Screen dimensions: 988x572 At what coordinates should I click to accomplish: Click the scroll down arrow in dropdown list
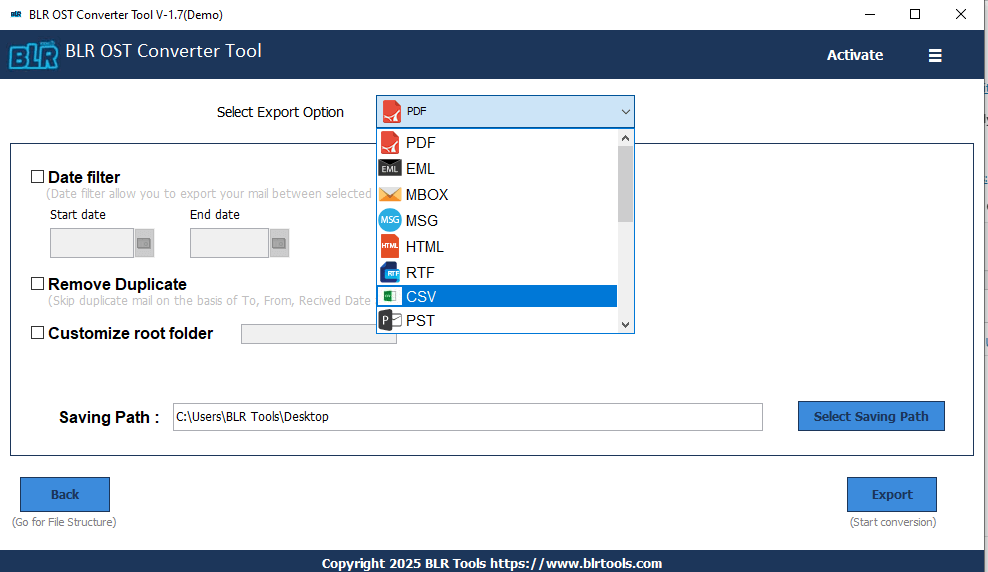coord(625,324)
